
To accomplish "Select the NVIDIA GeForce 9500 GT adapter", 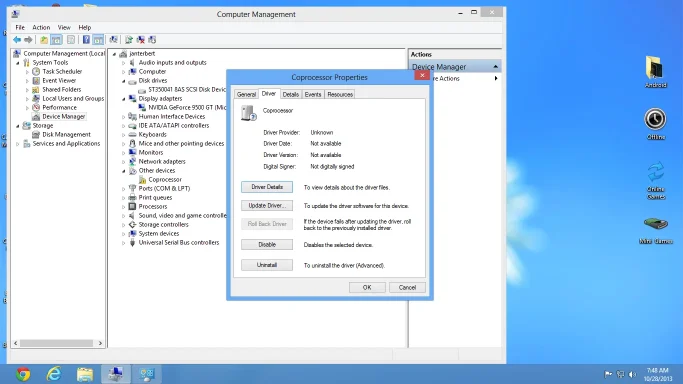I will click(x=187, y=108).
